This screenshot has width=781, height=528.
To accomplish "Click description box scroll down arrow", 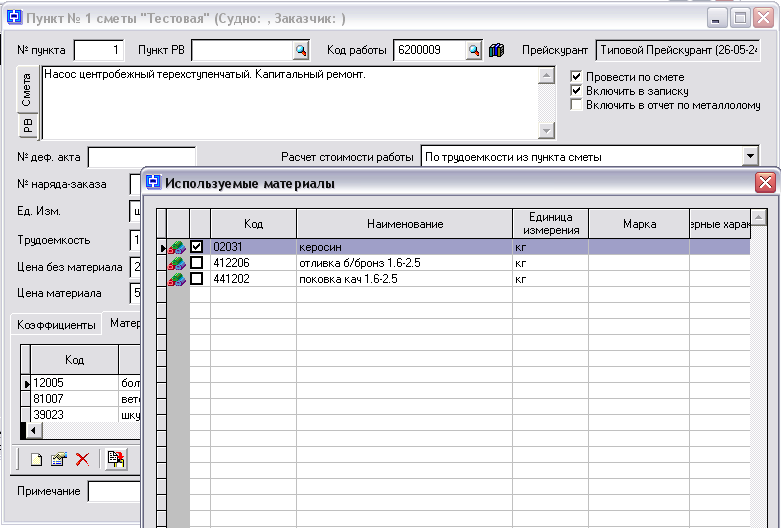I will (x=546, y=131).
